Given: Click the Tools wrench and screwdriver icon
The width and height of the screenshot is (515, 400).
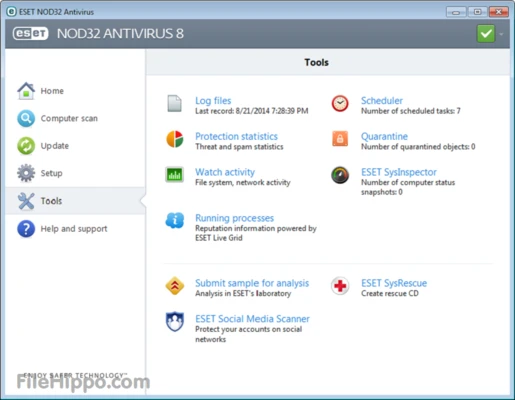Looking at the screenshot, I should pyautogui.click(x=26, y=201).
